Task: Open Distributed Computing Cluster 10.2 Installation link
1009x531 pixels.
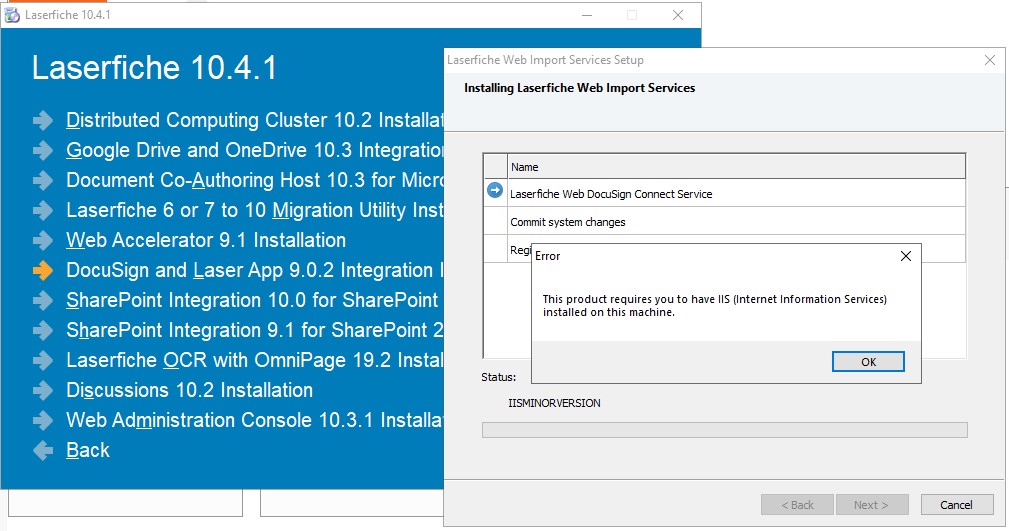Action: [255, 120]
